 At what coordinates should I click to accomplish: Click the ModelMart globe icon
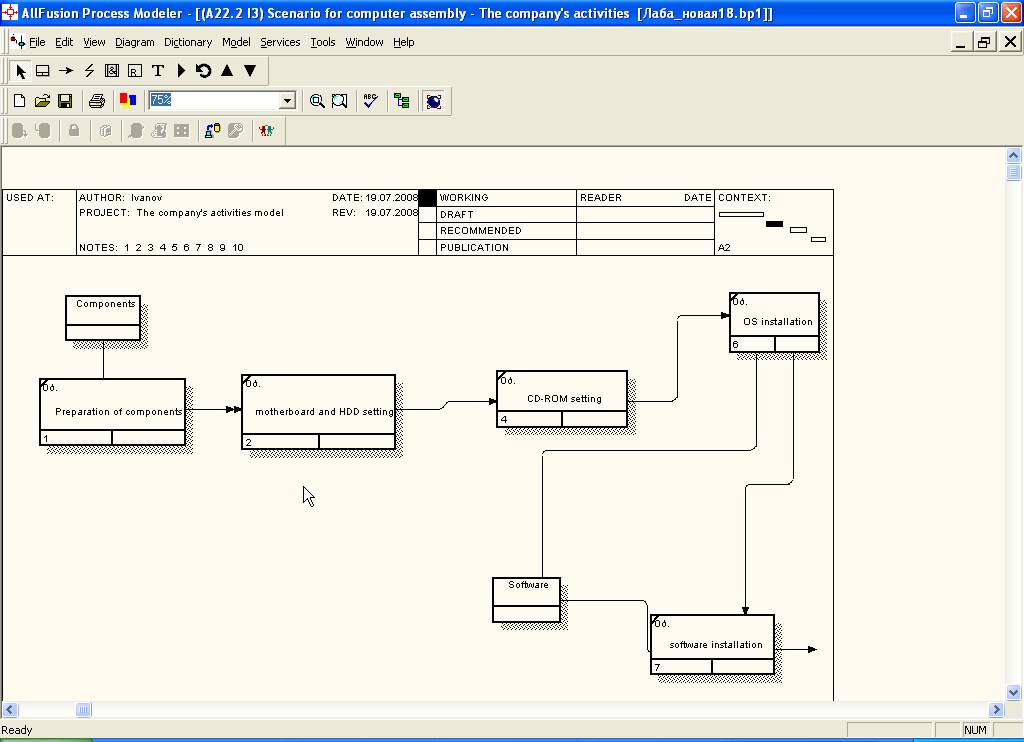tap(434, 101)
